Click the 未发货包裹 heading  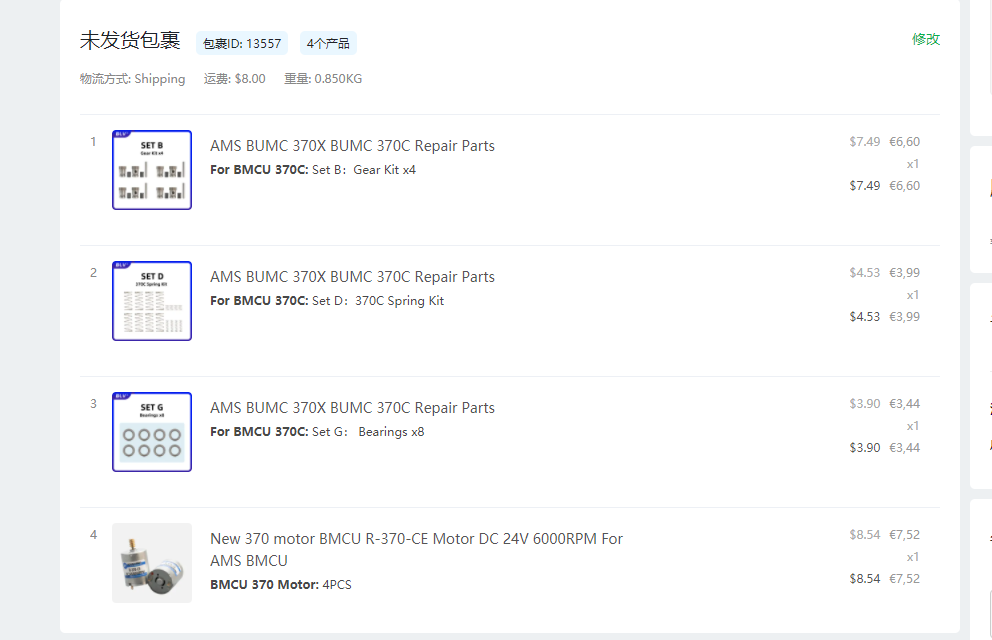[130, 41]
